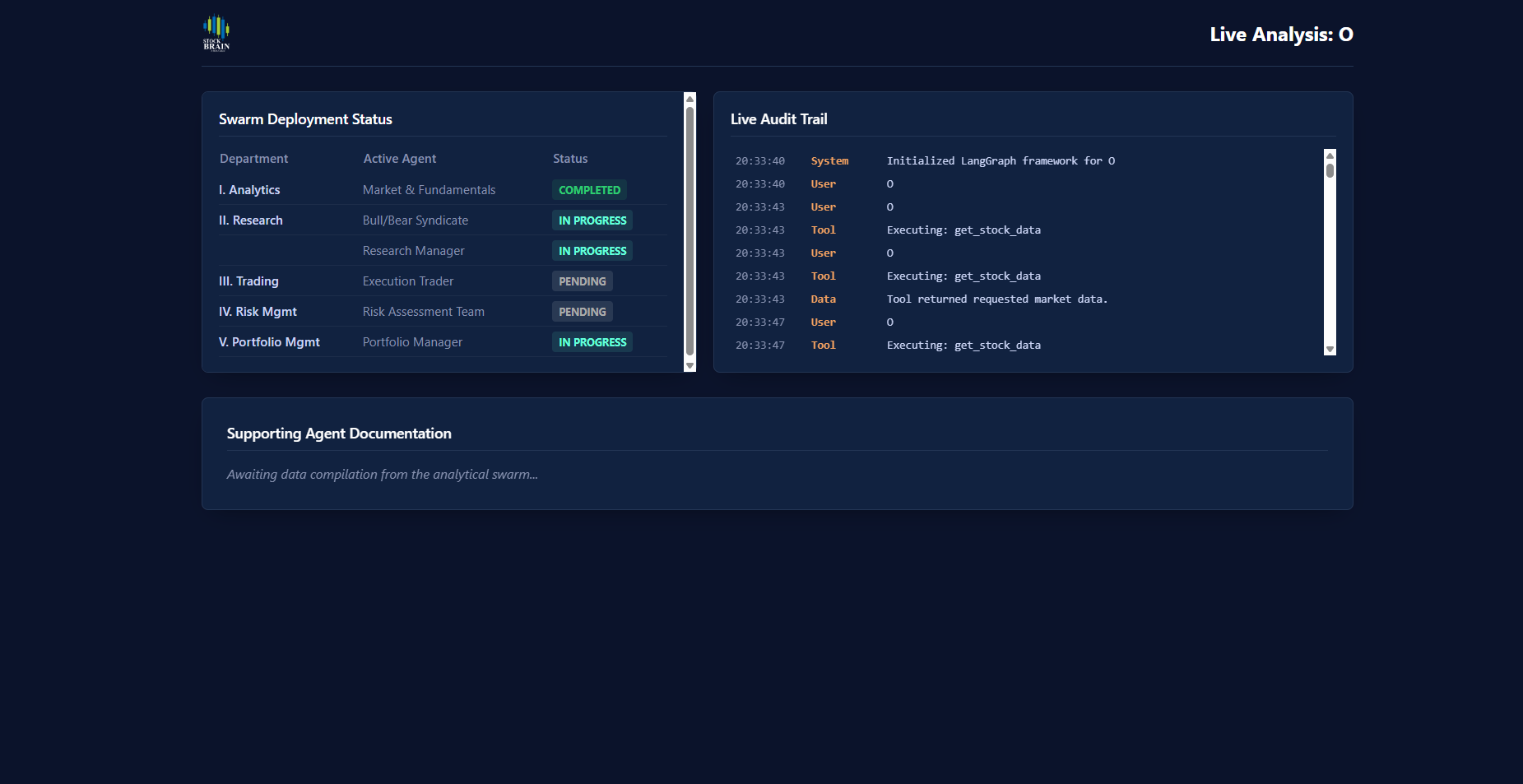Click the Market & Fundamentals agent

[429, 190]
